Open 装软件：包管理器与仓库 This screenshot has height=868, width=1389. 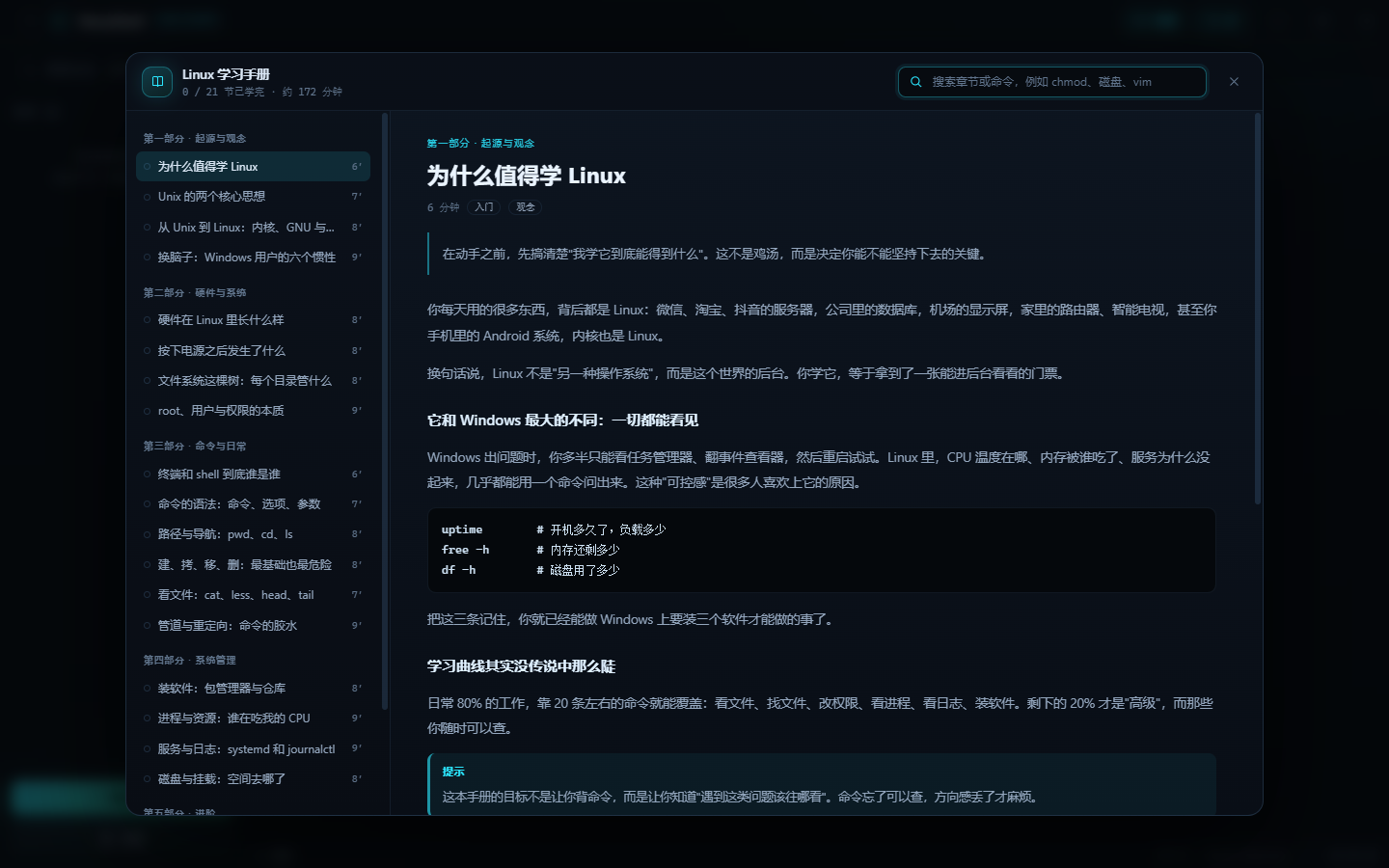pos(253,689)
